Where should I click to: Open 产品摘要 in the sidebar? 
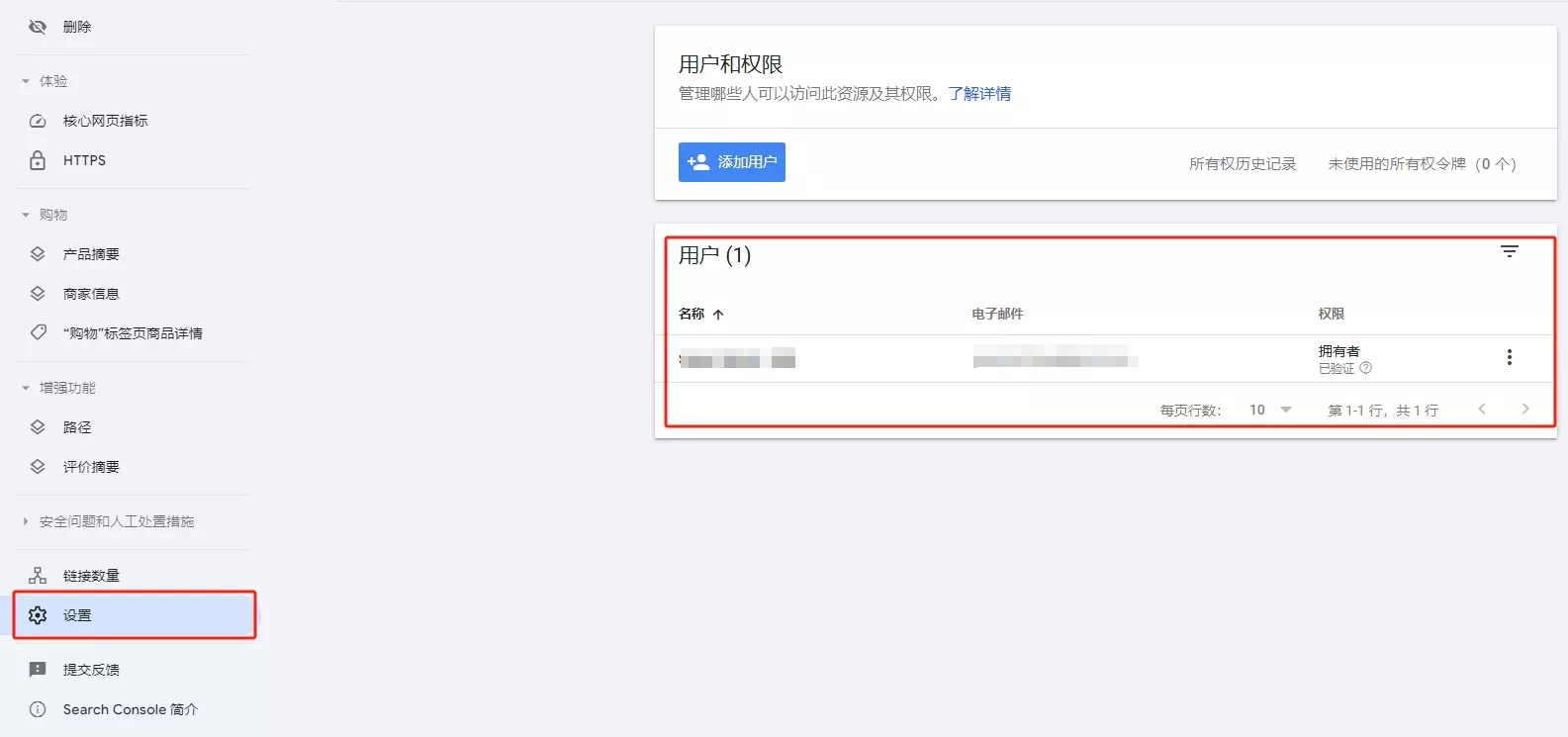click(91, 254)
